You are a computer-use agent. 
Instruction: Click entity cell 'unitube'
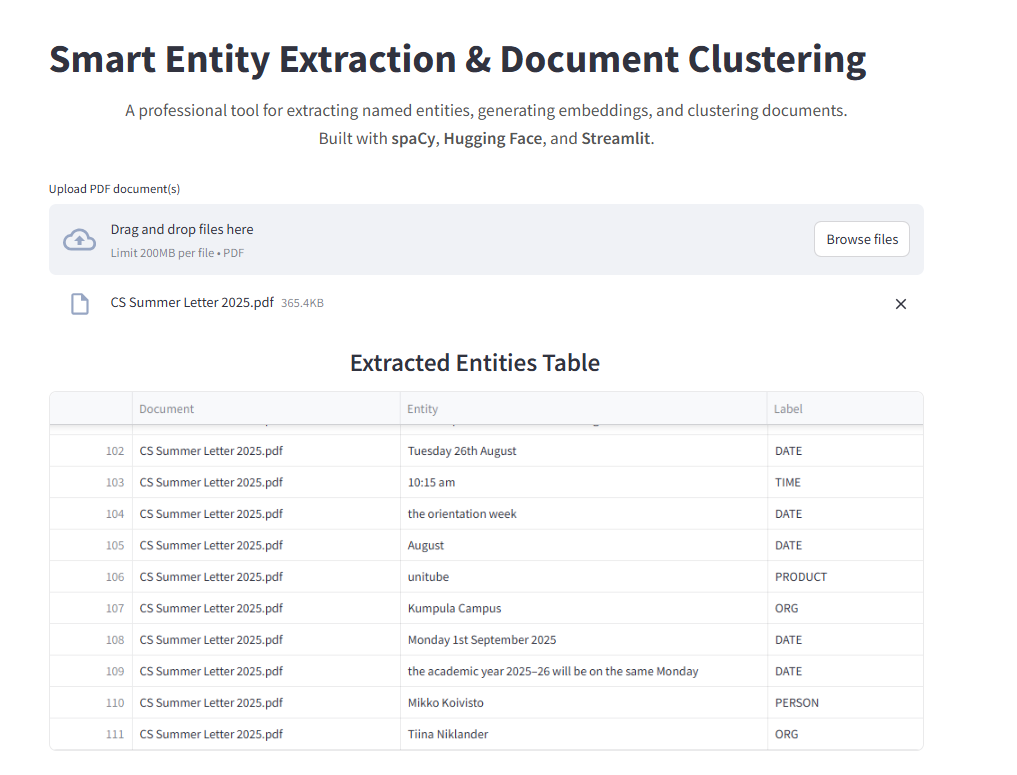(x=583, y=577)
